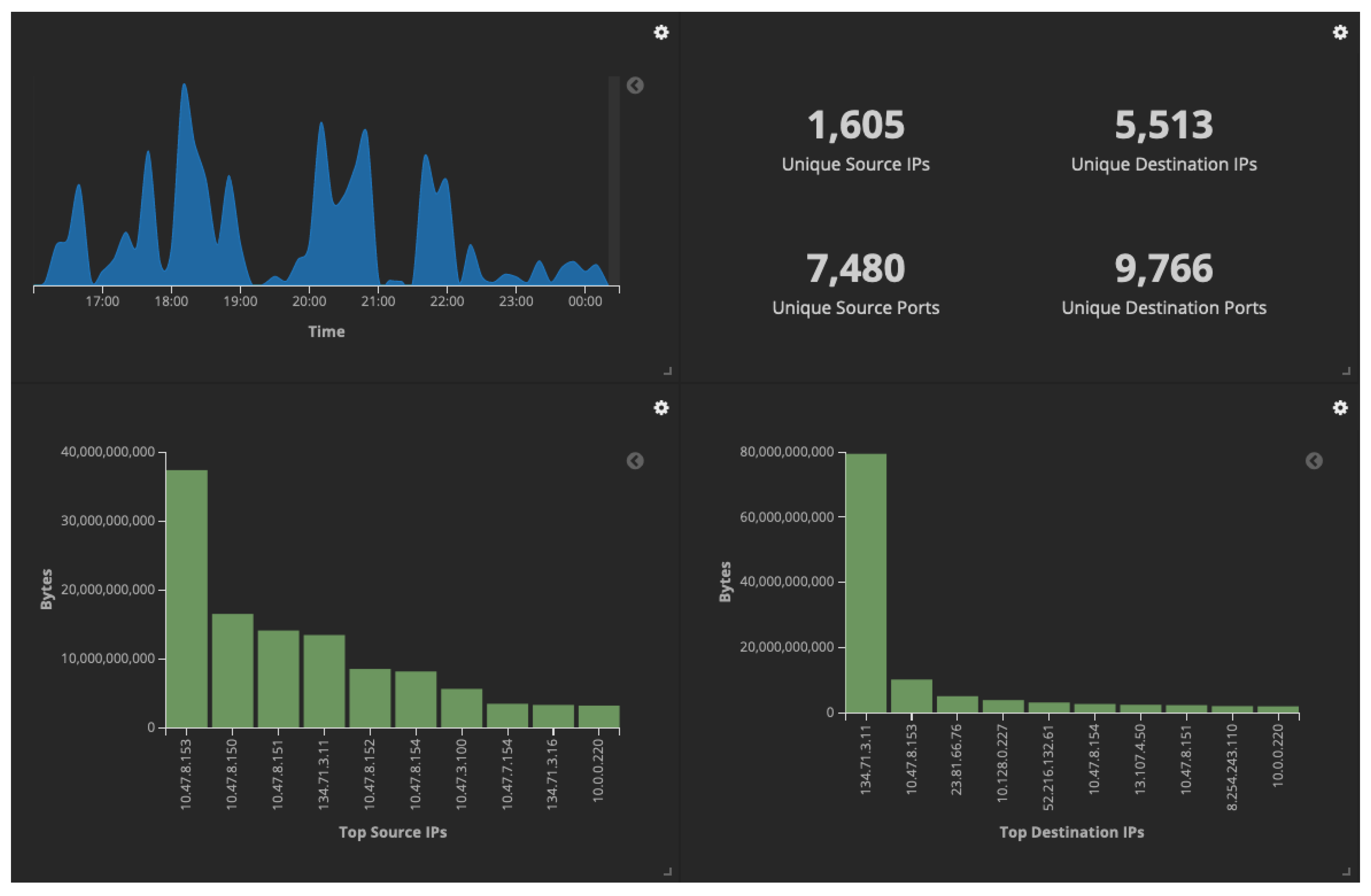Click the 10.128.0.227 destination IP label

pos(1002,763)
